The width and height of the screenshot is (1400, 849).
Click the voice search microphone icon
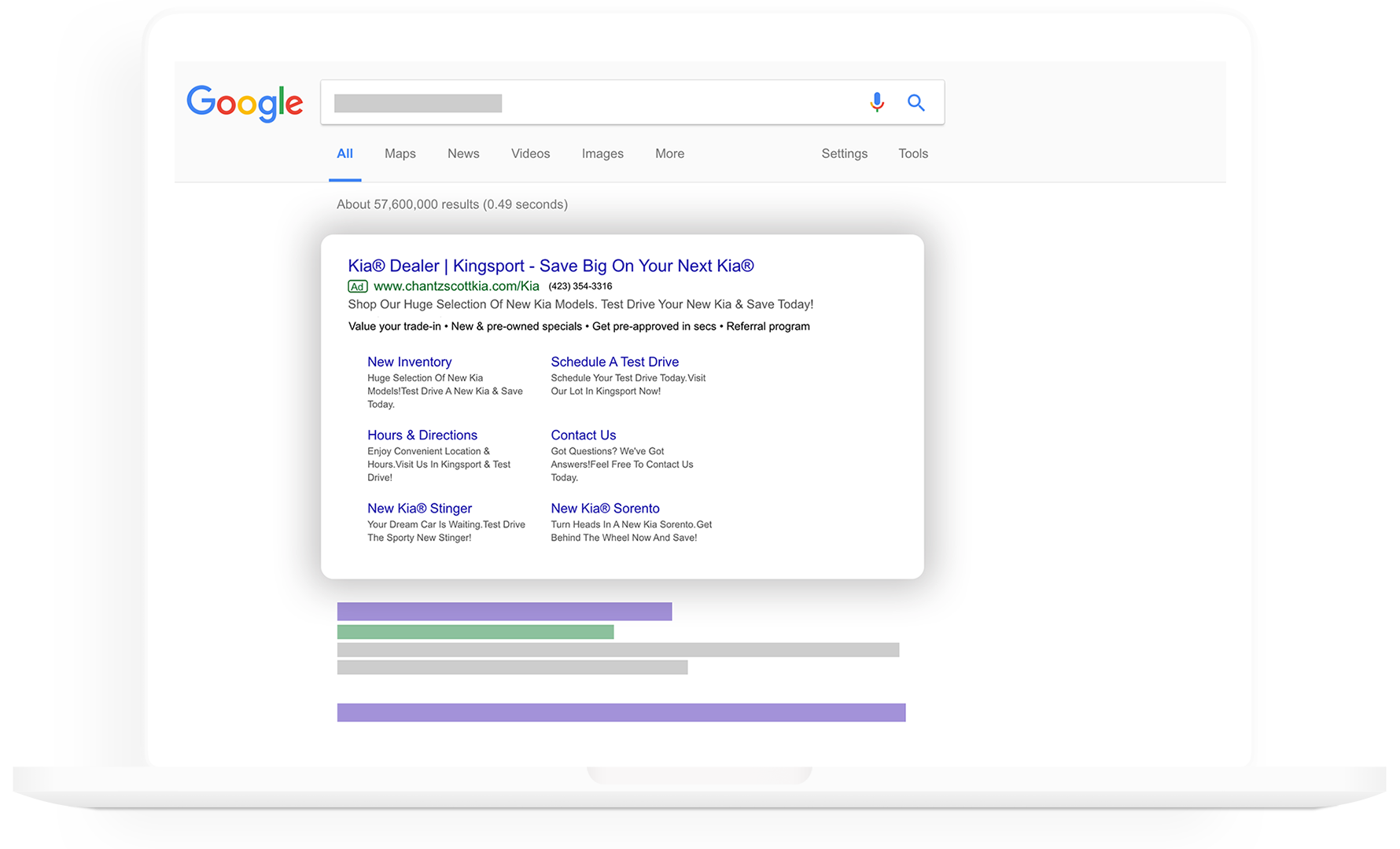point(877,102)
